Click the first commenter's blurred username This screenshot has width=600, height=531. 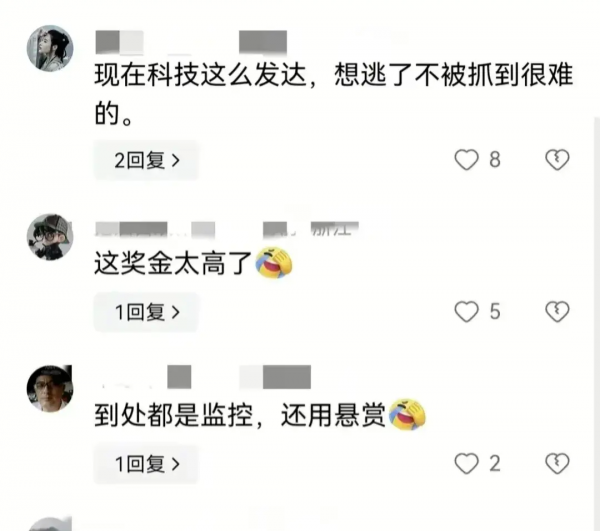click(x=191, y=42)
